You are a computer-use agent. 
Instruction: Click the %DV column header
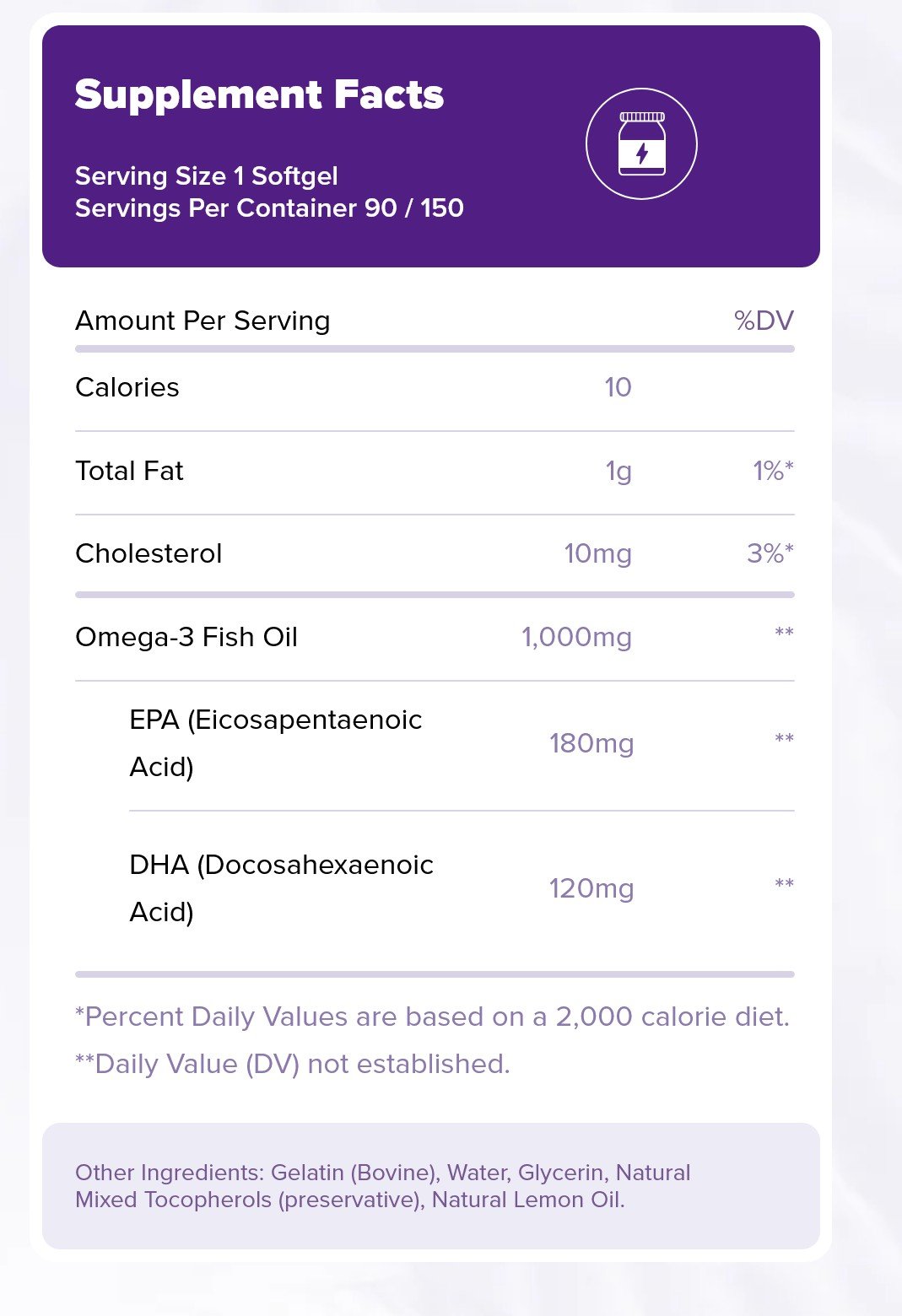764,321
